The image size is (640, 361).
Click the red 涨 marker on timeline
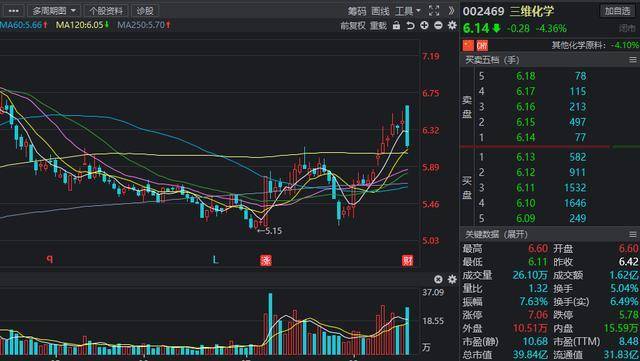(266, 260)
